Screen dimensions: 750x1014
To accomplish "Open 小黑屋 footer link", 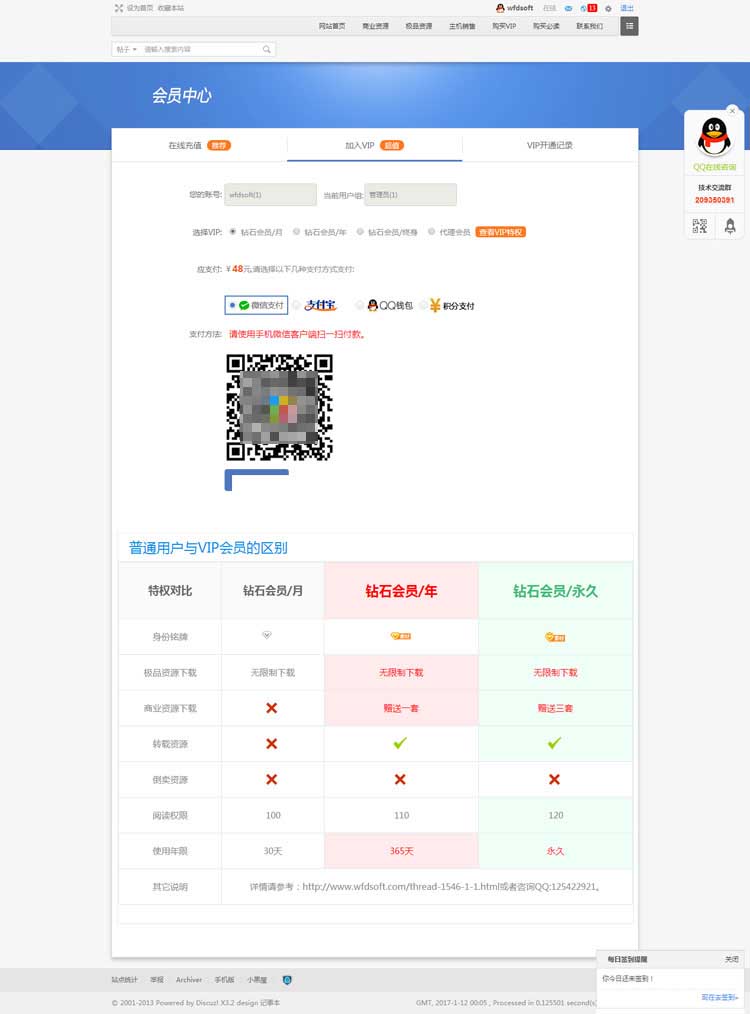I will pos(257,980).
